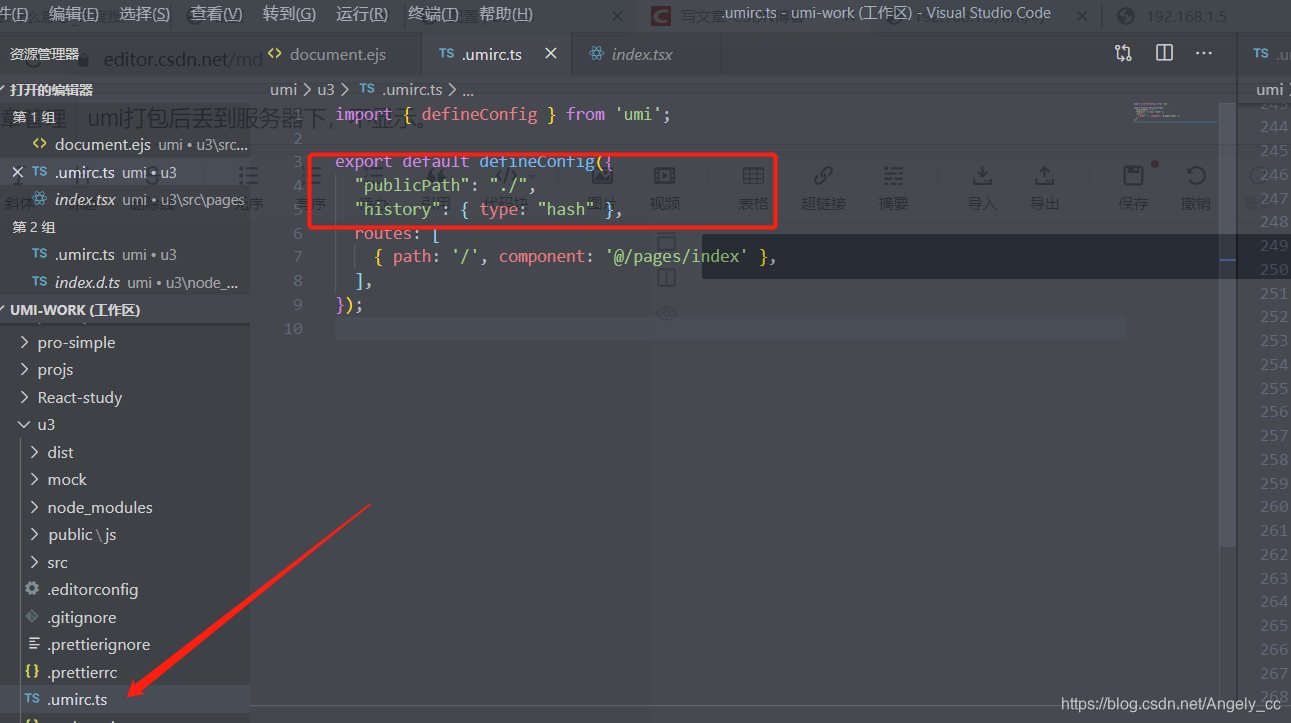Open the 选择(S) menu
Screen dimensions: 1291x723
144,14
